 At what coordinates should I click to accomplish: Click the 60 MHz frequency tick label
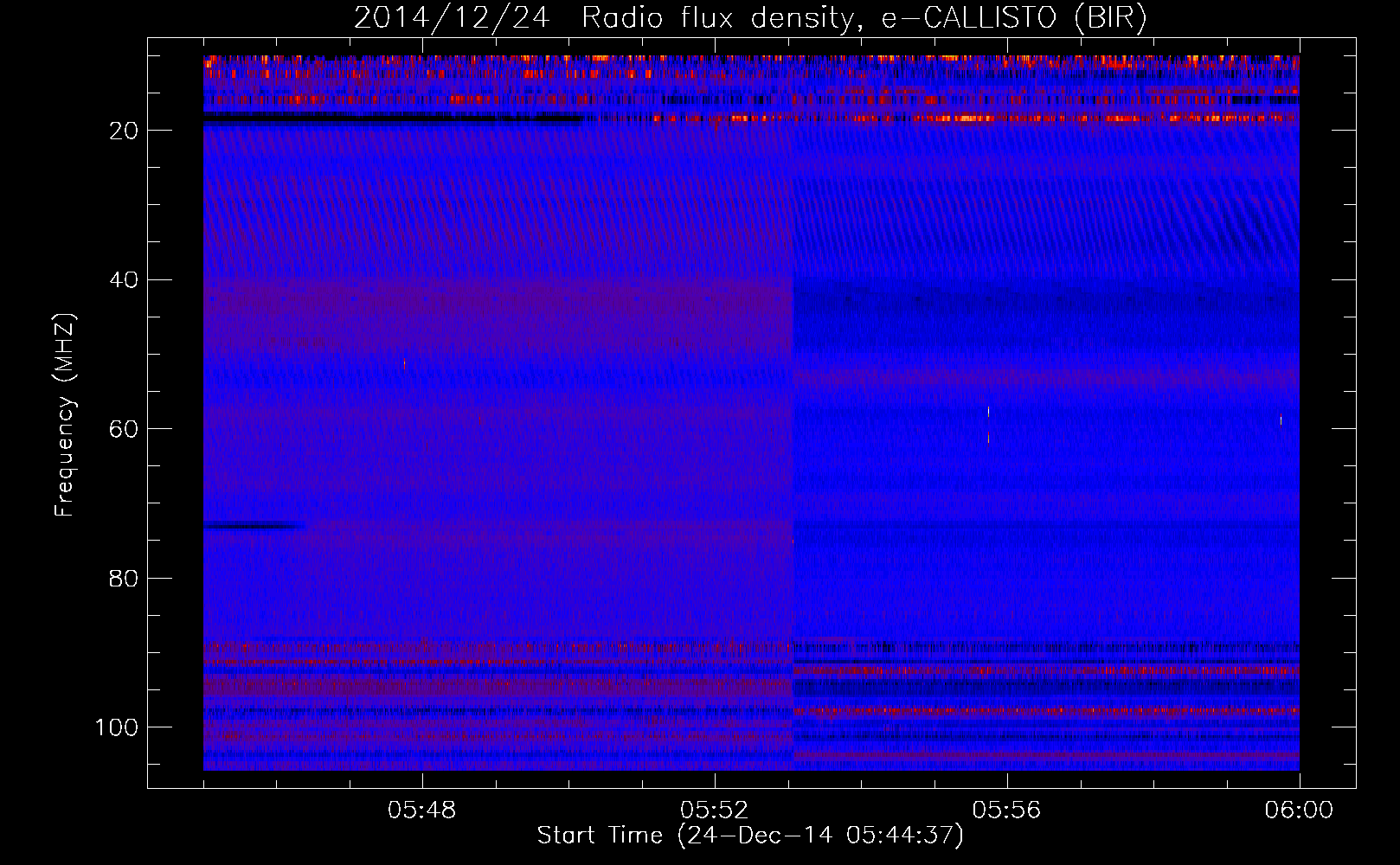[124, 429]
